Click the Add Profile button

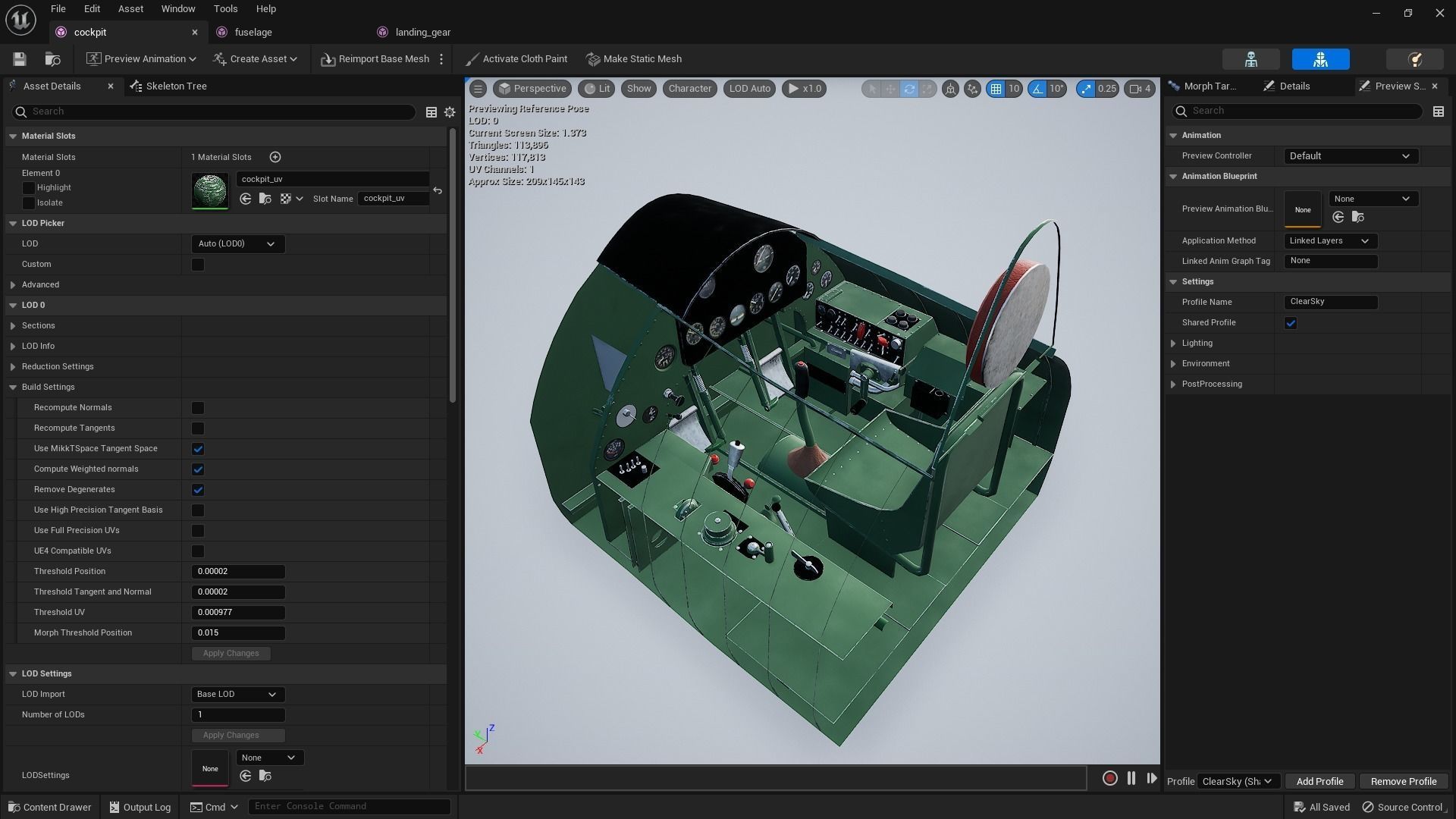click(x=1319, y=781)
